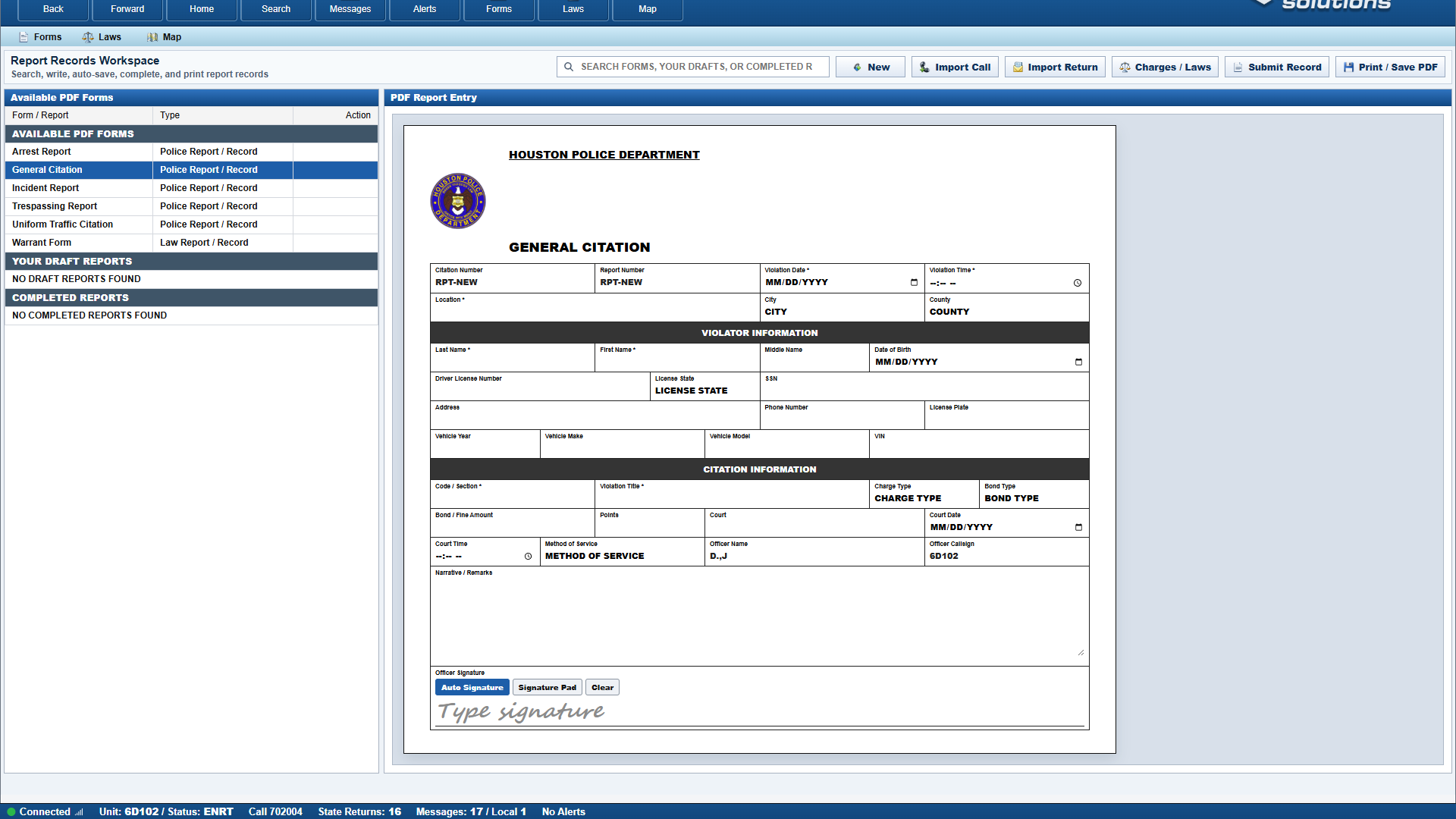Focus the search forms input field
The image size is (1456, 819).
click(693, 67)
